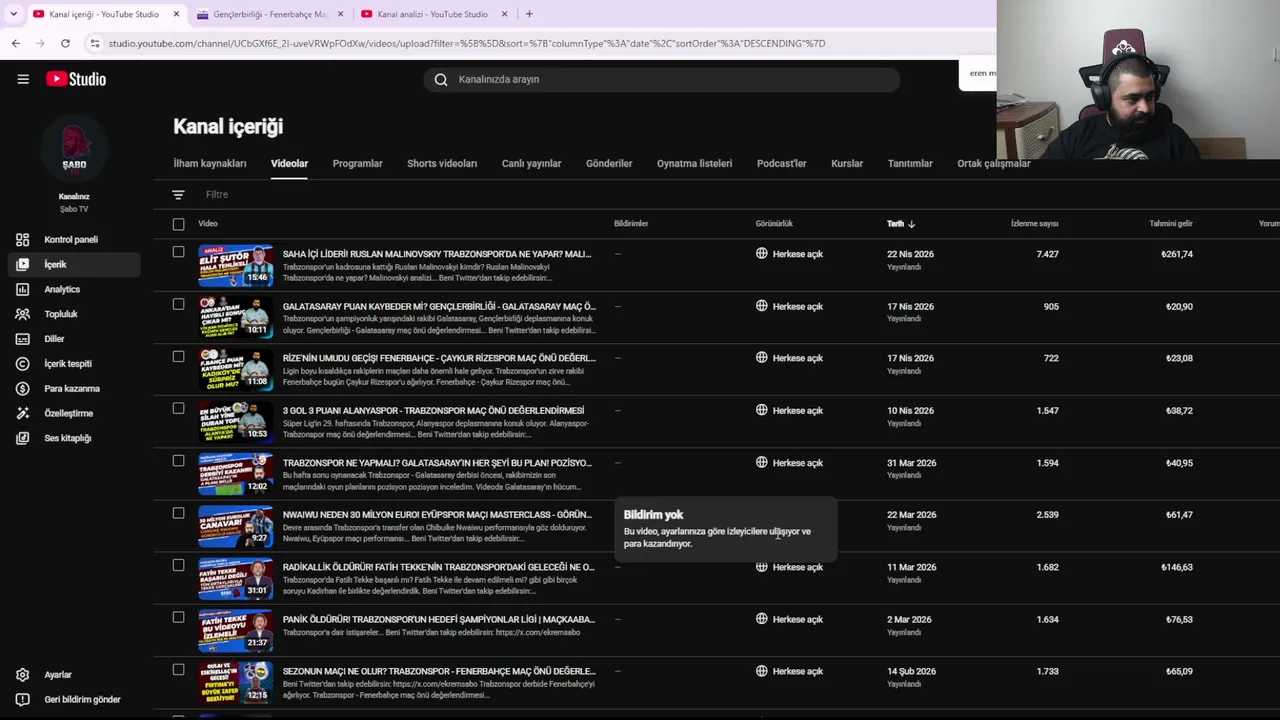This screenshot has width=1280, height=720.
Task: Click the descending arrow next to Tarih
Action: point(912,224)
